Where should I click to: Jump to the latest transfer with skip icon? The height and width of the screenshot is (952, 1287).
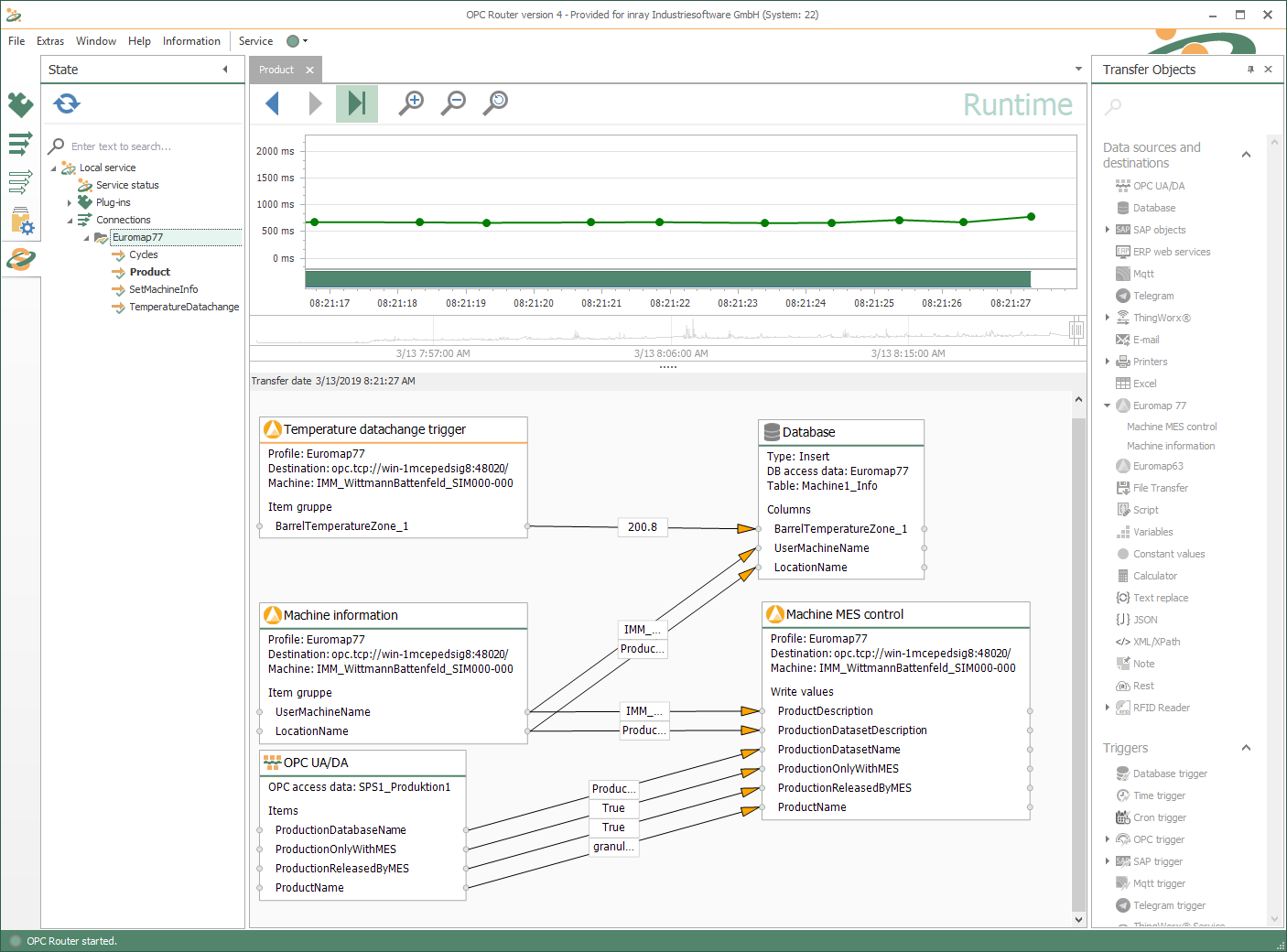(356, 103)
